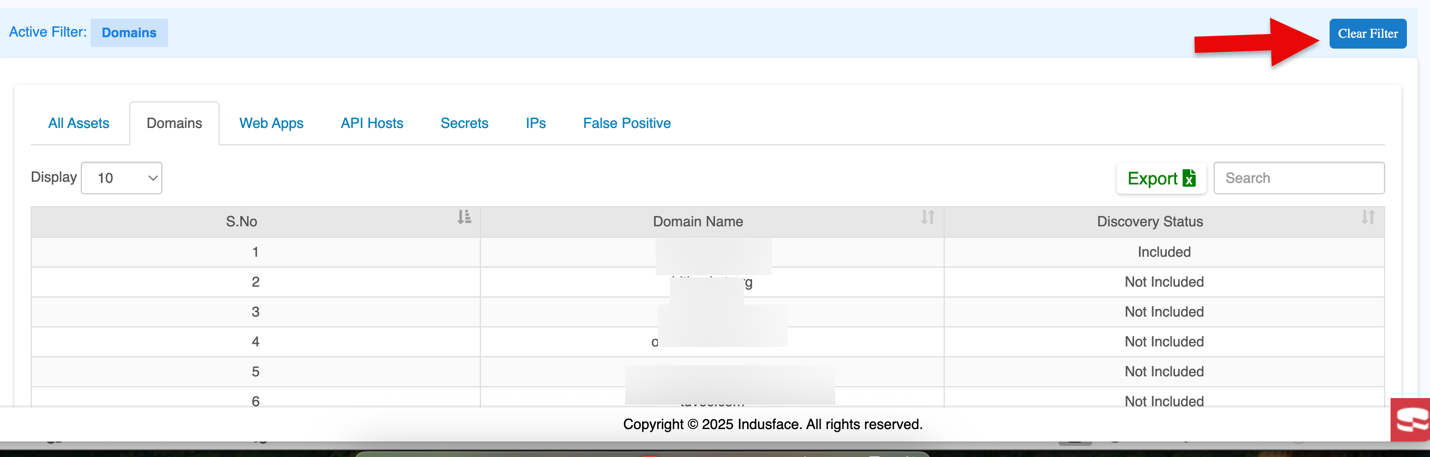The height and width of the screenshot is (457, 1430).
Task: Click Discovery Status column sort arrows
Action: 1368,218
